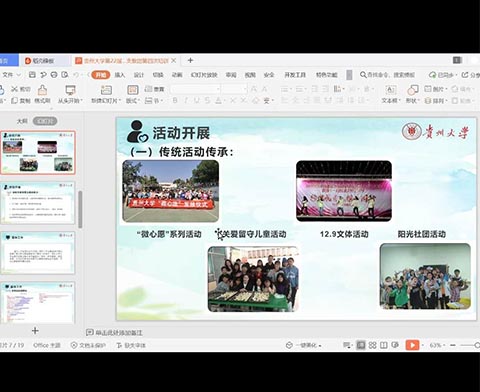Open the File (文件) menu dropdown
Viewport: 480px width, 392px height.
[x=11, y=75]
